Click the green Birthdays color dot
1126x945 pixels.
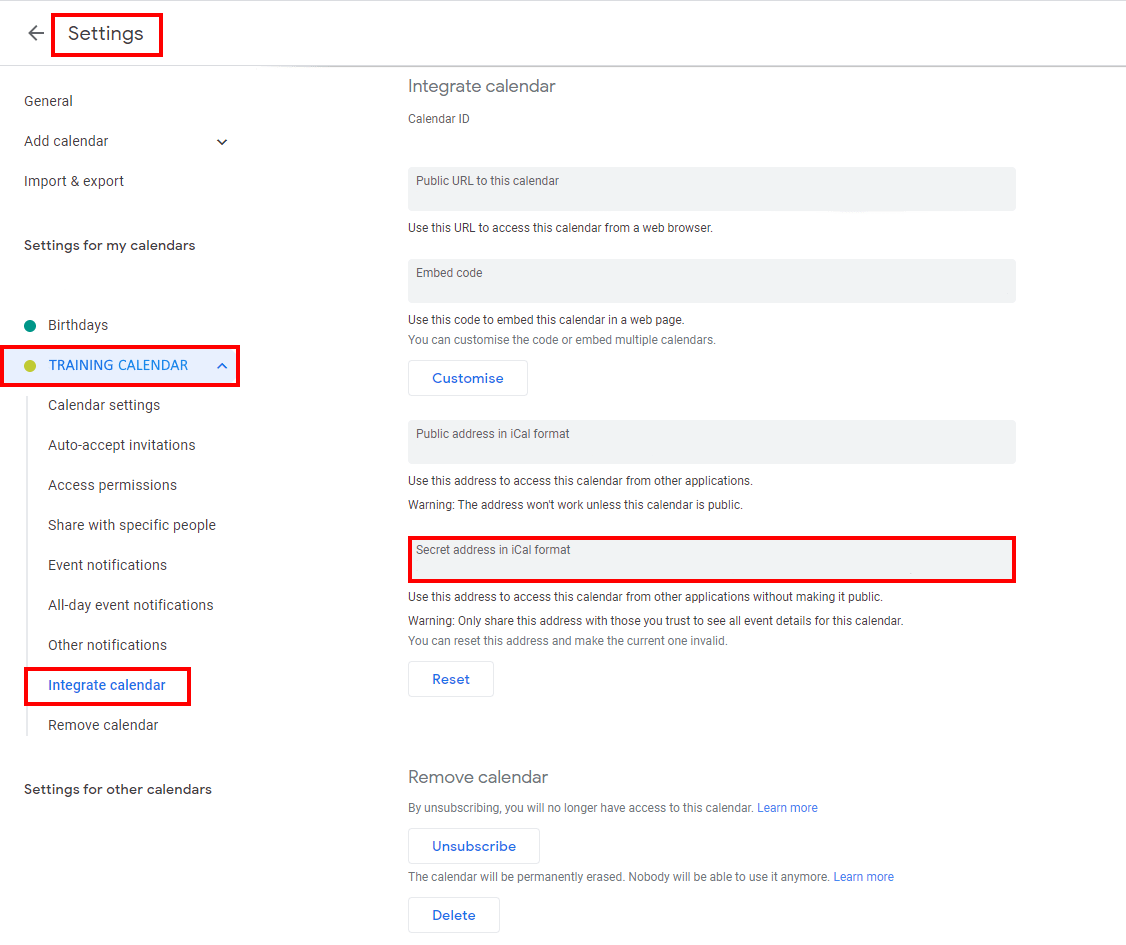tap(30, 326)
